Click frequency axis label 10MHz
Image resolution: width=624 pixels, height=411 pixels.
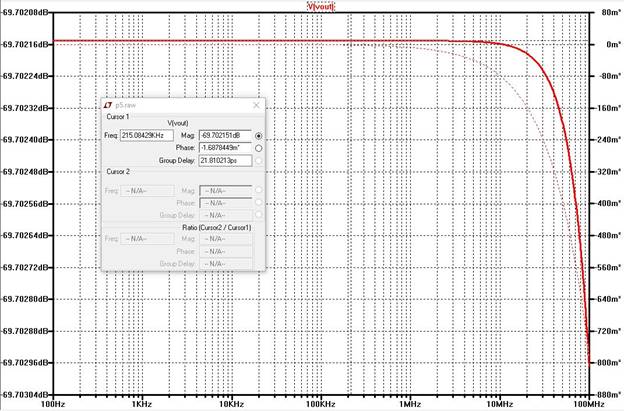point(499,404)
